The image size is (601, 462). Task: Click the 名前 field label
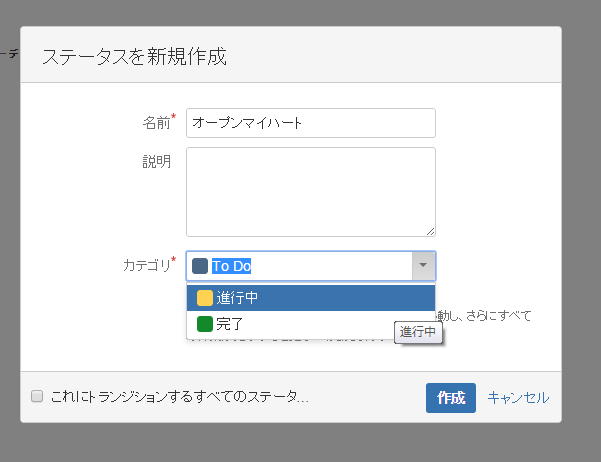pos(156,123)
